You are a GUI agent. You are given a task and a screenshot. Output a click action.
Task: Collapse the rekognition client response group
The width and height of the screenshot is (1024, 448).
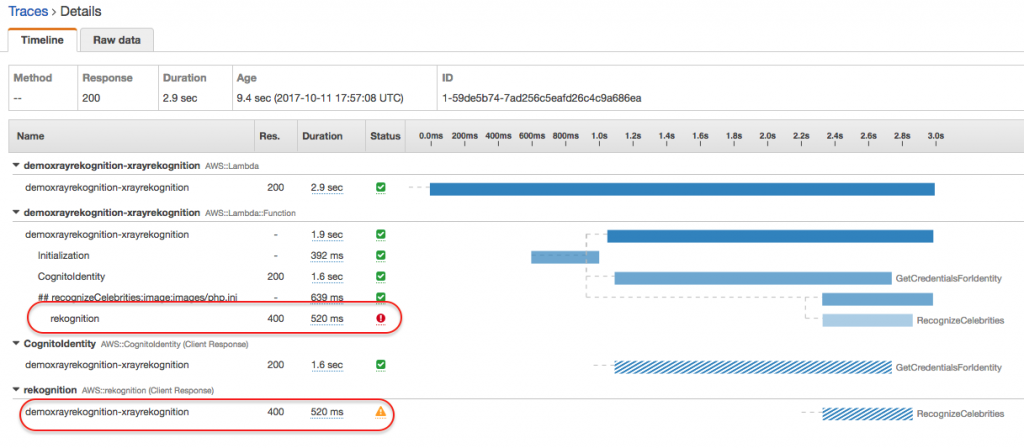coord(16,390)
